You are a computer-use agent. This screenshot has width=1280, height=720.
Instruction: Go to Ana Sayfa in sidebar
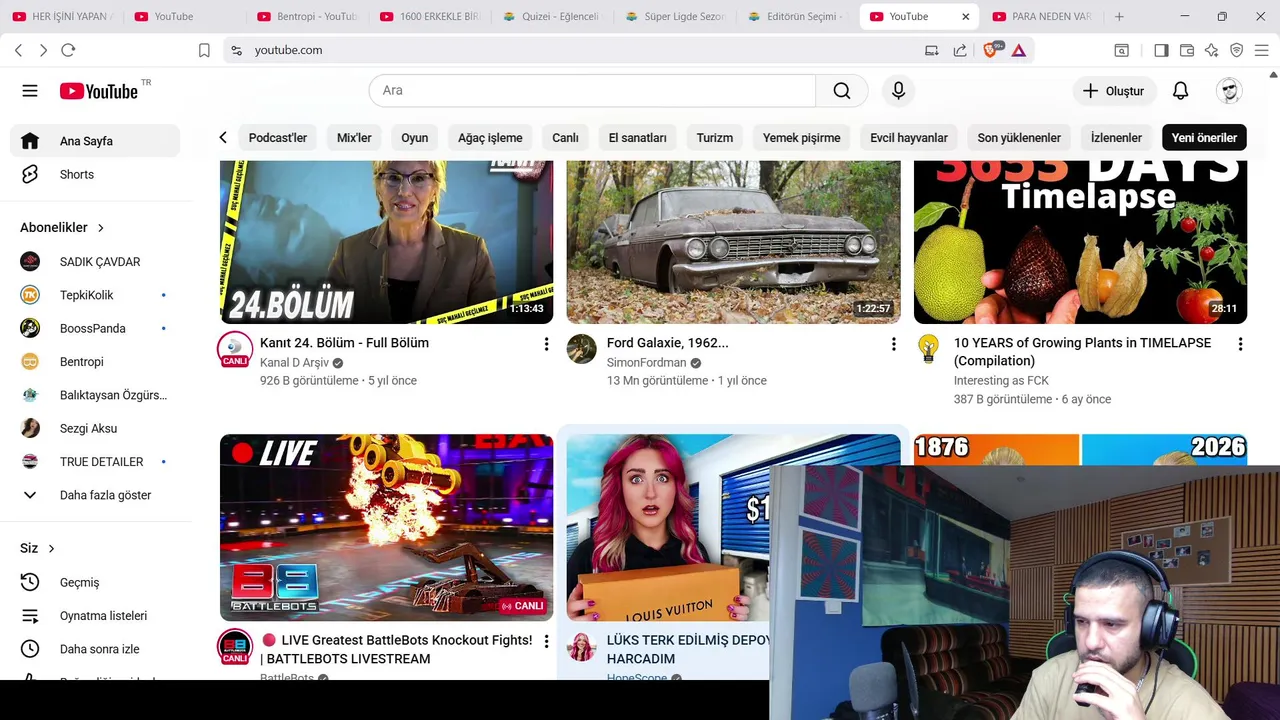click(95, 141)
